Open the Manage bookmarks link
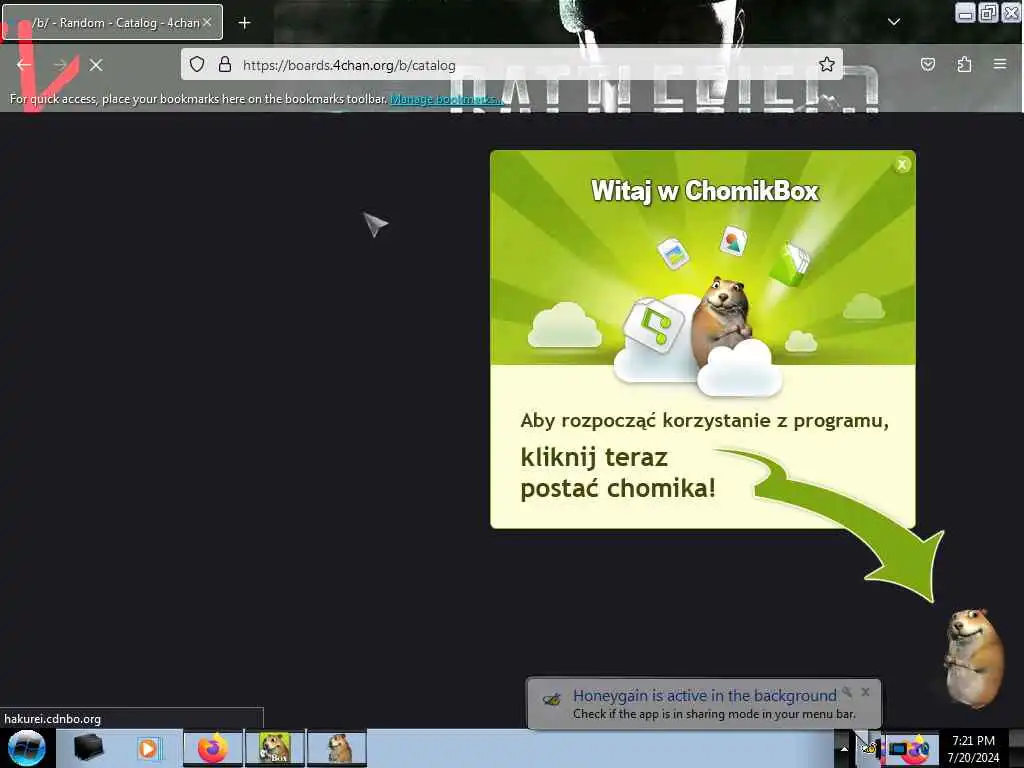This screenshot has width=1024, height=768. (446, 99)
